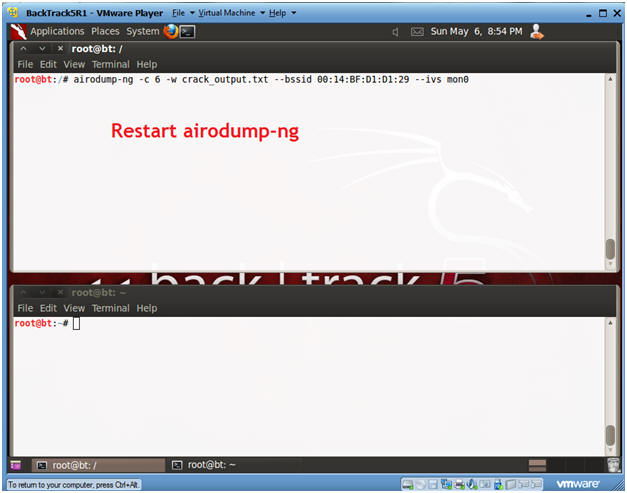Viewport: 627px width, 493px height.
Task: Click the VMware printer status icon
Action: pos(459,485)
